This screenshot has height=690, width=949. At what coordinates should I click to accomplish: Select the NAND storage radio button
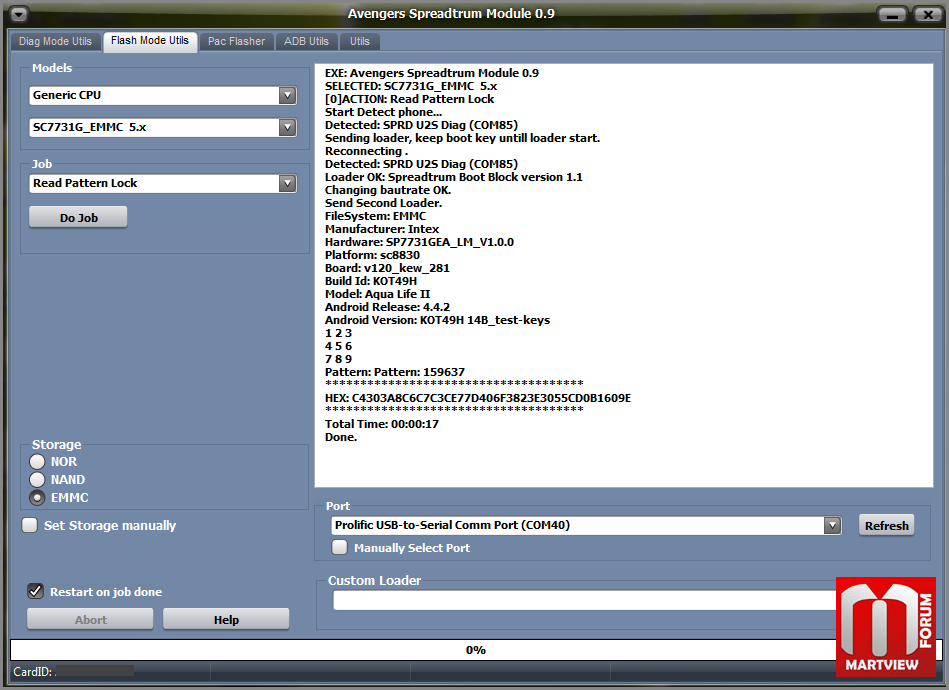tap(37, 479)
